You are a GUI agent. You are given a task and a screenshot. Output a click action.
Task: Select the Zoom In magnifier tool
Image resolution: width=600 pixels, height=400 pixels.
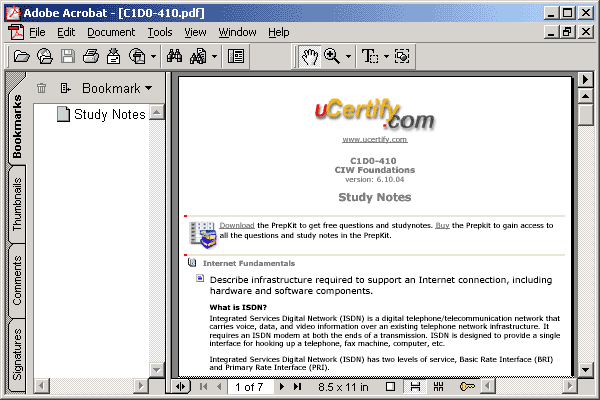(x=332, y=57)
